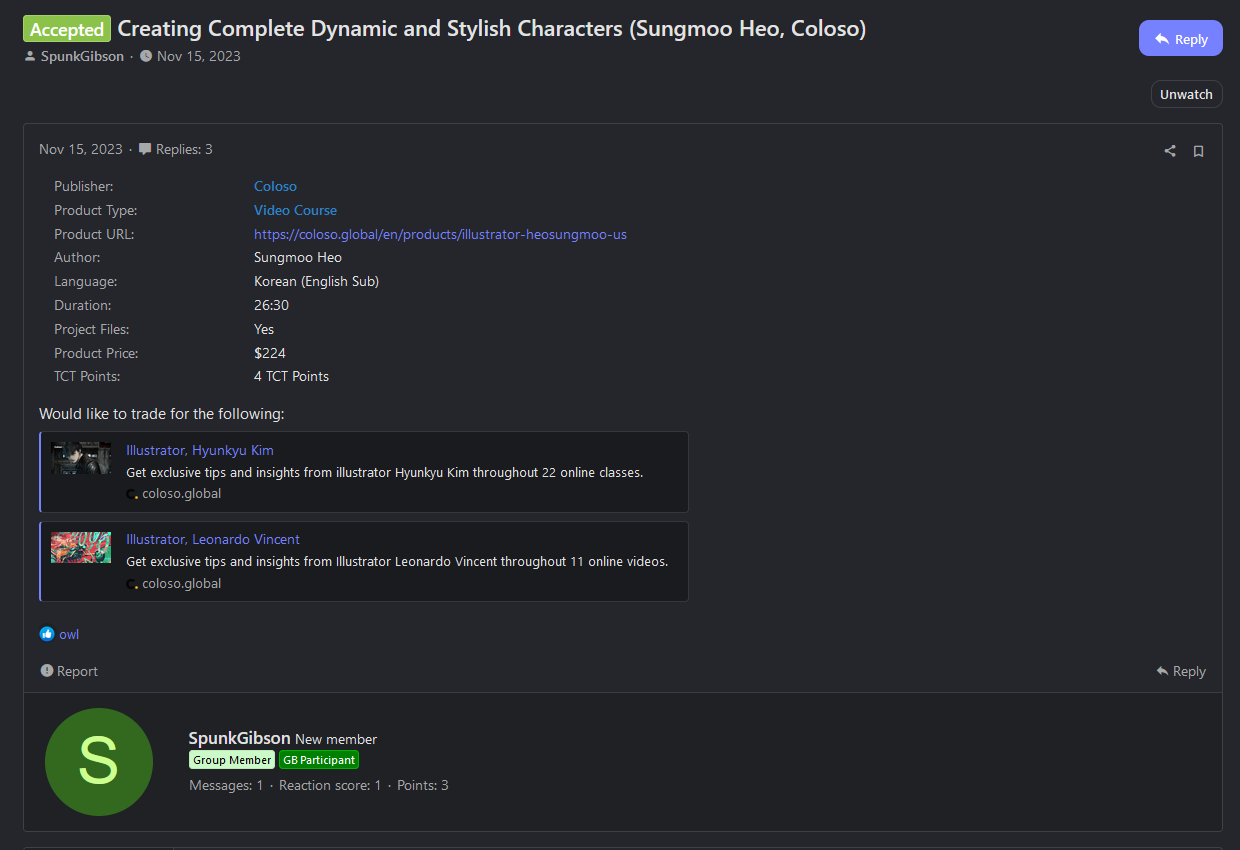Click the Reply link below the post
Image resolution: width=1240 pixels, height=850 pixels.
click(1181, 671)
